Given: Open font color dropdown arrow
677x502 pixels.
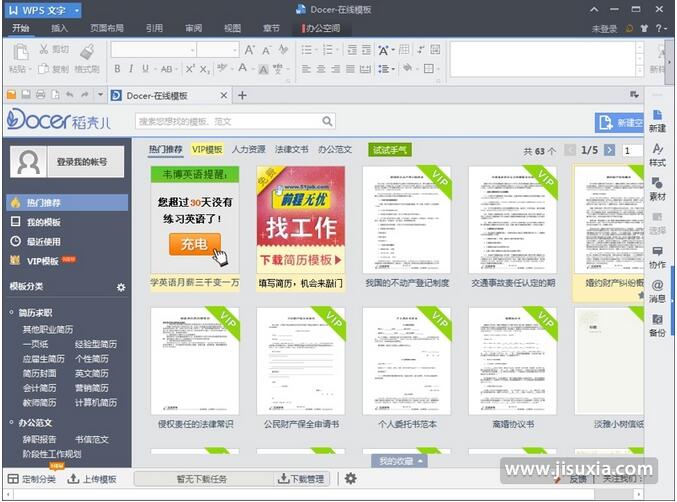Looking at the screenshot, I should click(x=251, y=69).
